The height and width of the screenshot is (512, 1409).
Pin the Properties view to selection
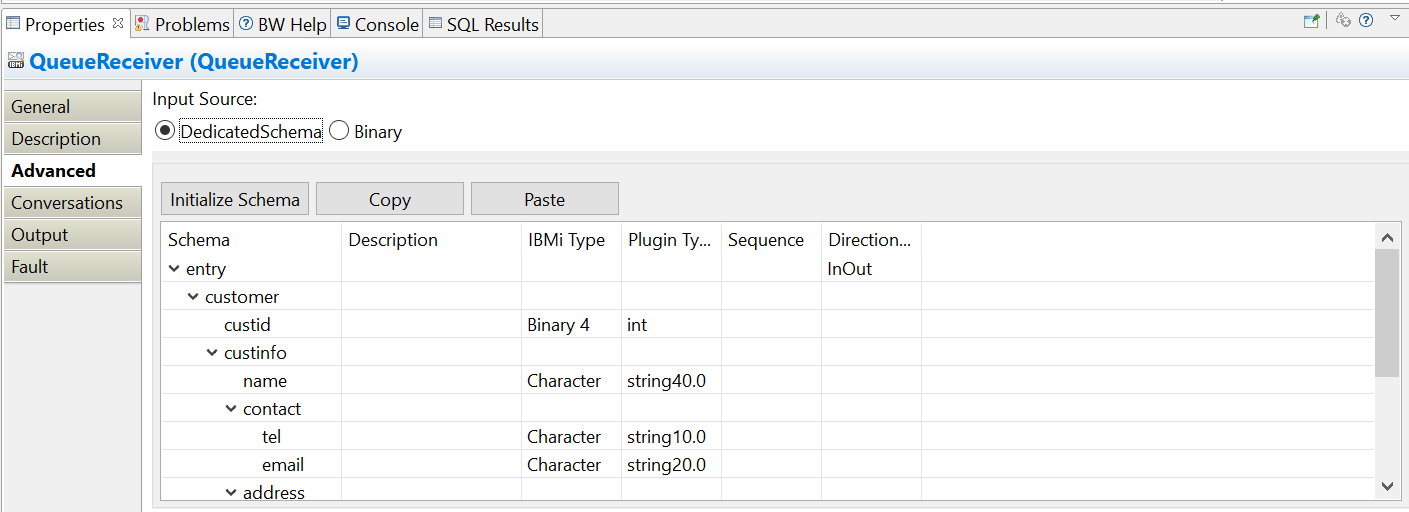click(x=1311, y=20)
